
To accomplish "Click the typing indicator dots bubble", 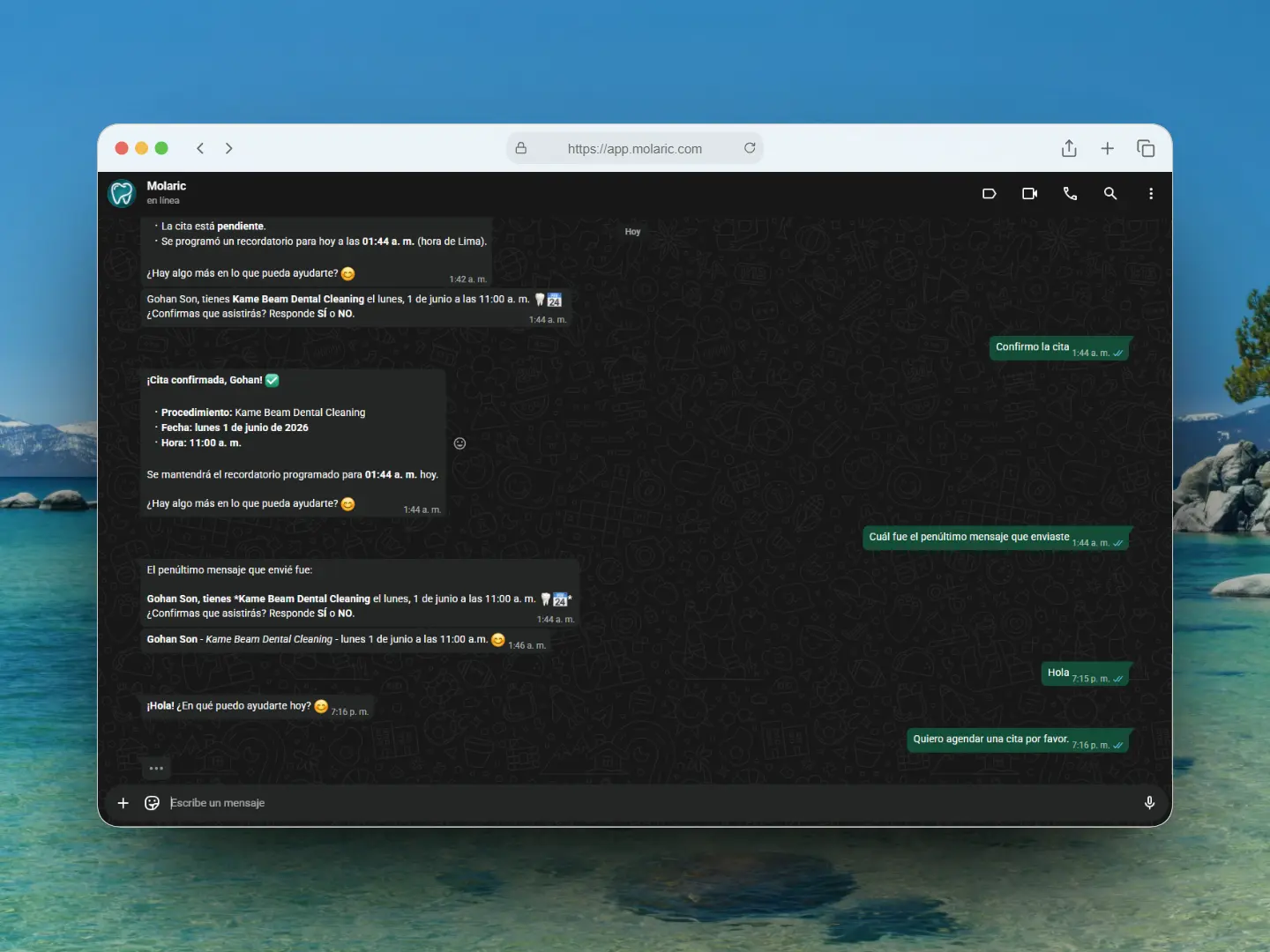I will click(156, 769).
